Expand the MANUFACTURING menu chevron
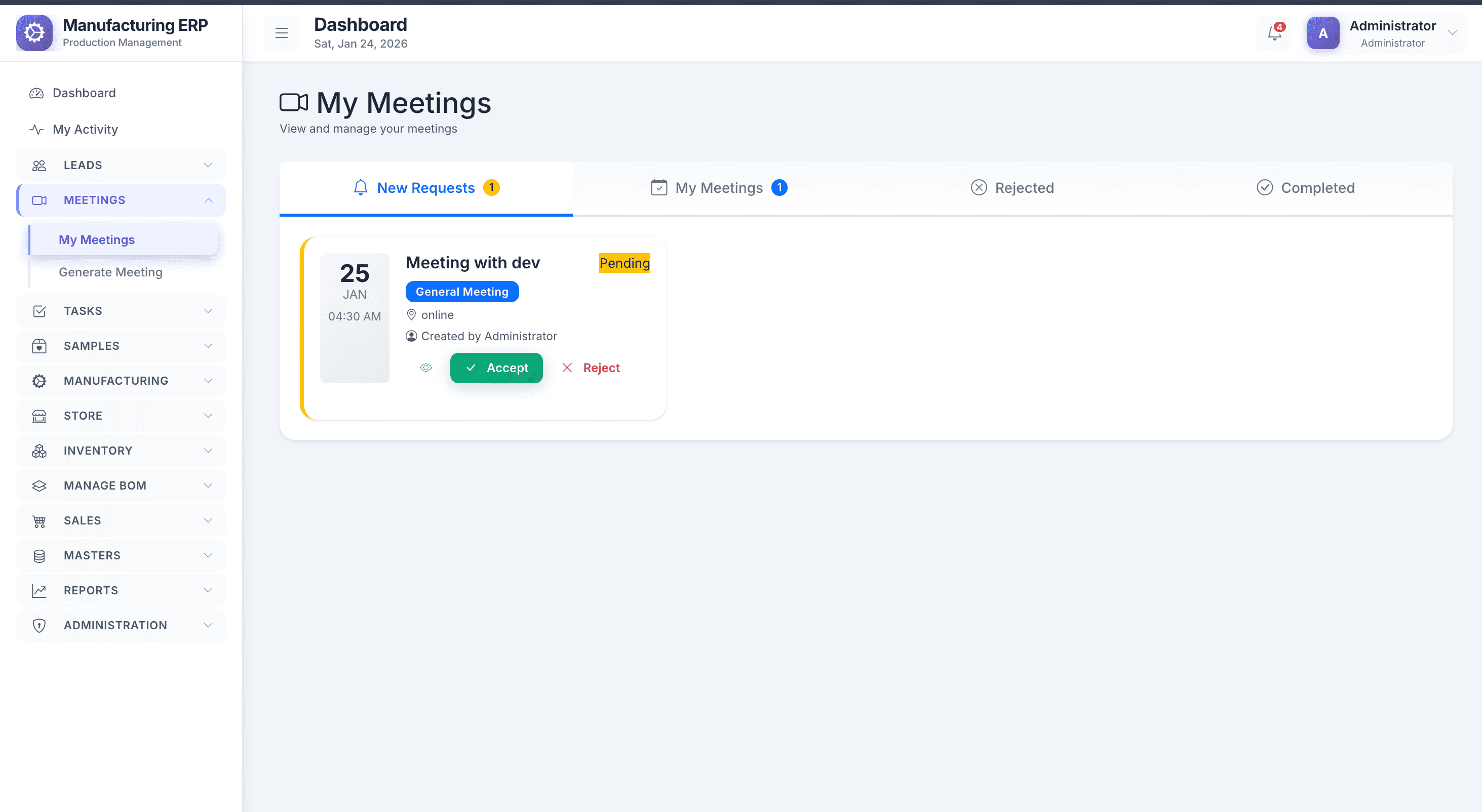 tap(208, 381)
